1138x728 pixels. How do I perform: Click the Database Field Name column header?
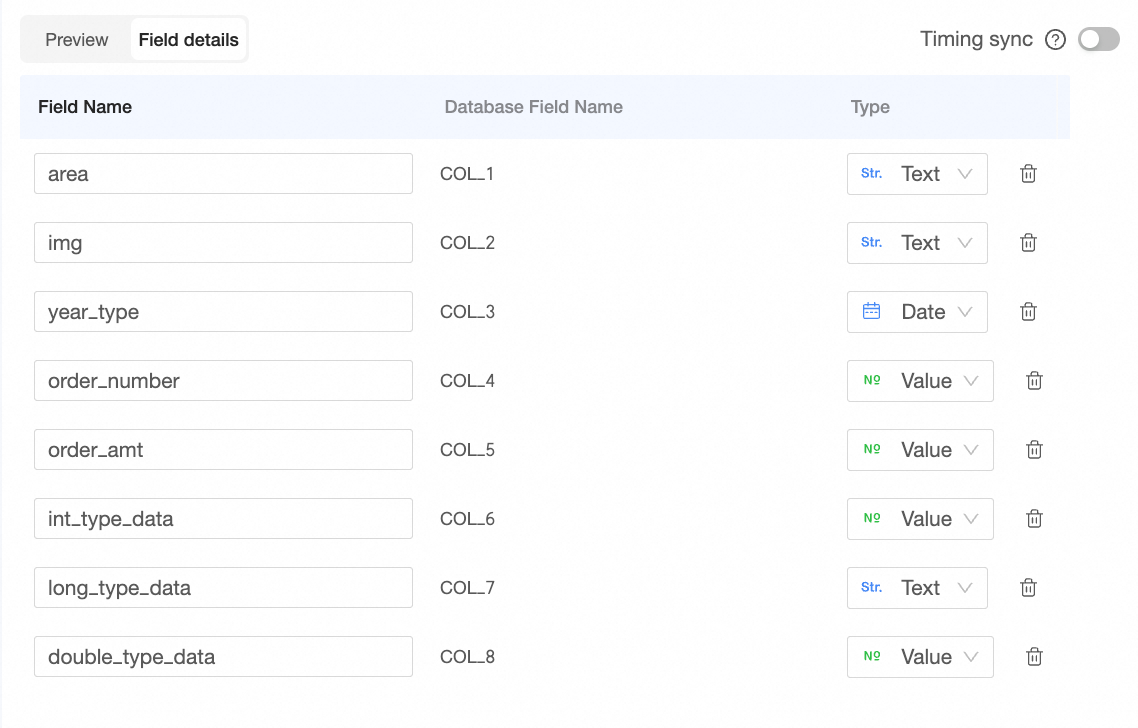(533, 107)
